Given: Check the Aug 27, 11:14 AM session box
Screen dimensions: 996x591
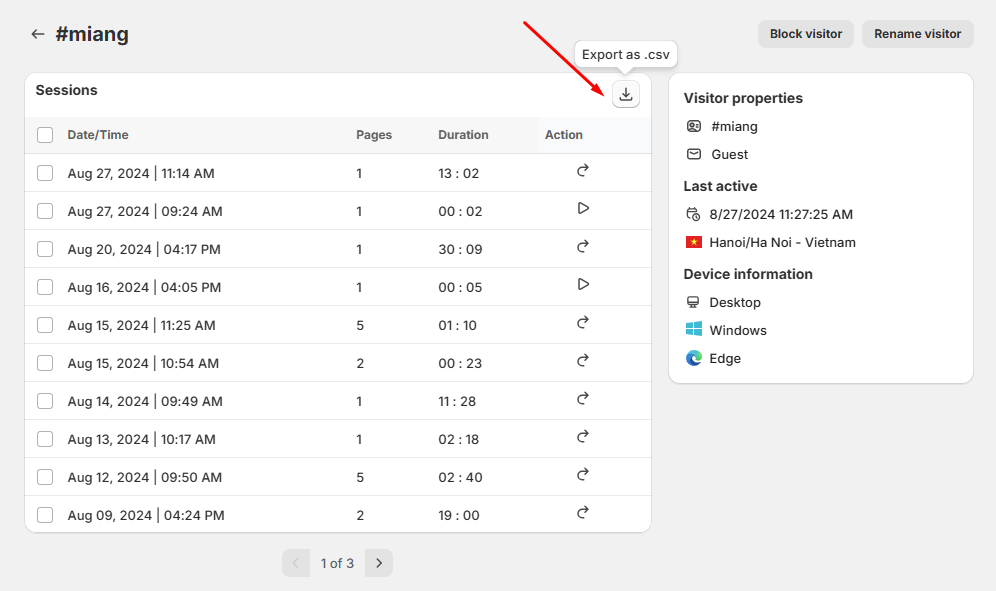Looking at the screenshot, I should 45,173.
